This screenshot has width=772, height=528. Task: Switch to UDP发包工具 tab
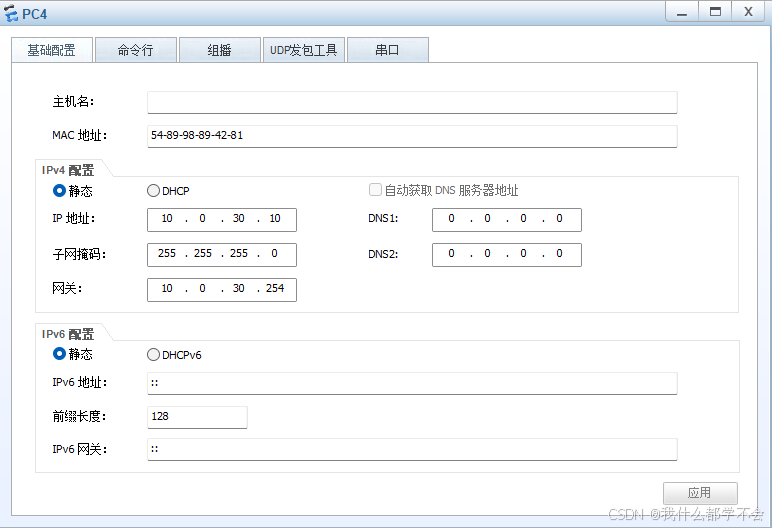pos(304,50)
